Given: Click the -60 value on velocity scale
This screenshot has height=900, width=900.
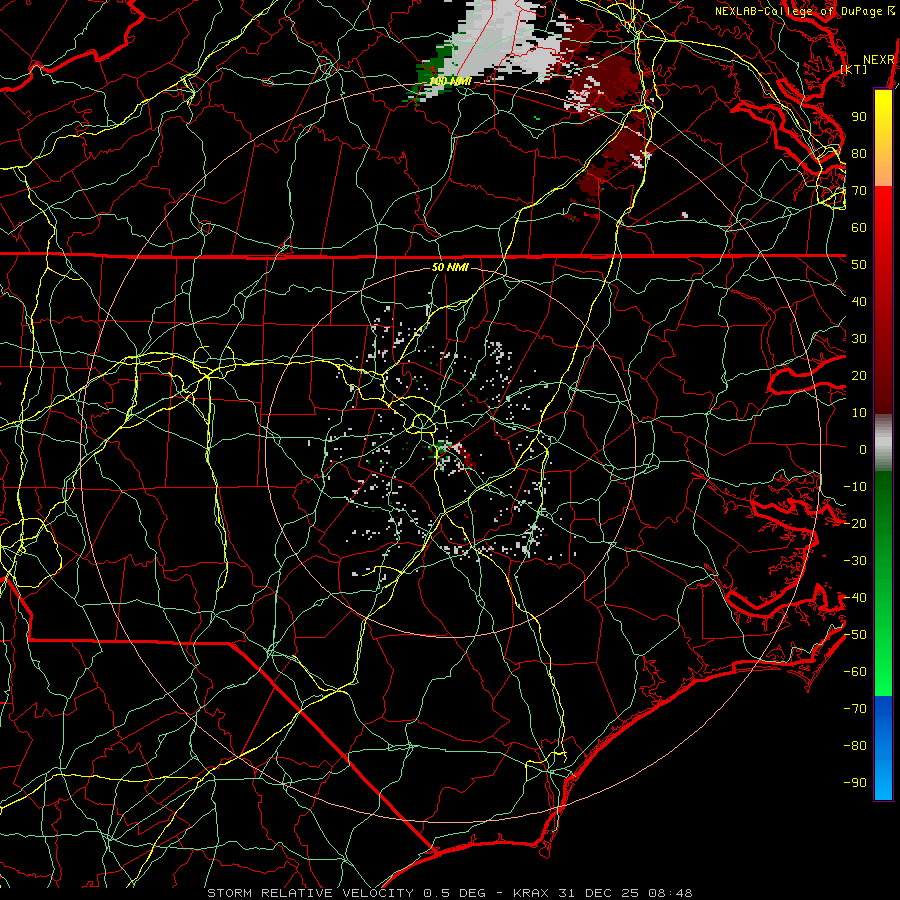Looking at the screenshot, I should (x=855, y=672).
